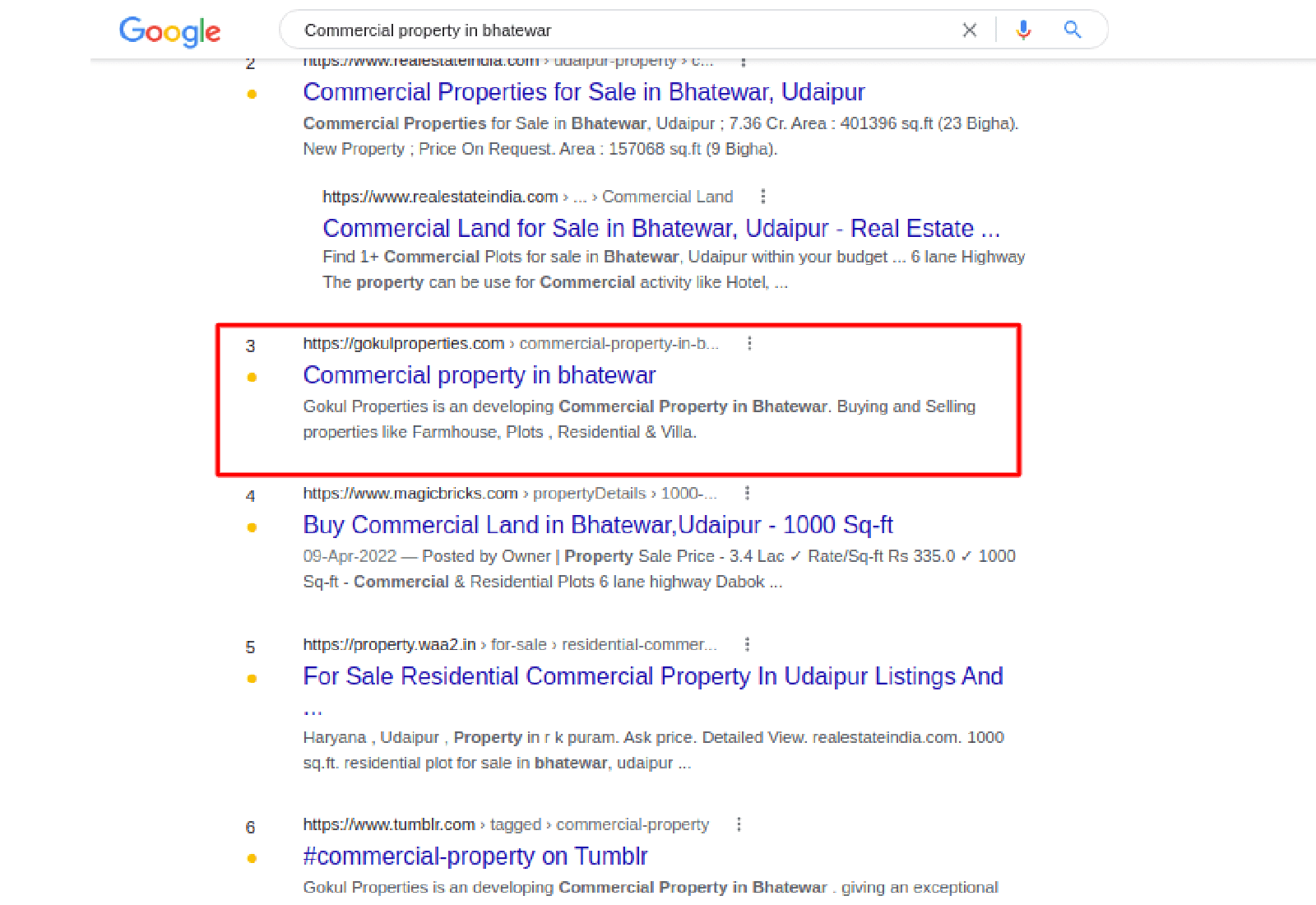This screenshot has width=1316, height=905.
Task: Open three-dot menu beside Commercial Land breadcrumb
Action: coord(763,197)
